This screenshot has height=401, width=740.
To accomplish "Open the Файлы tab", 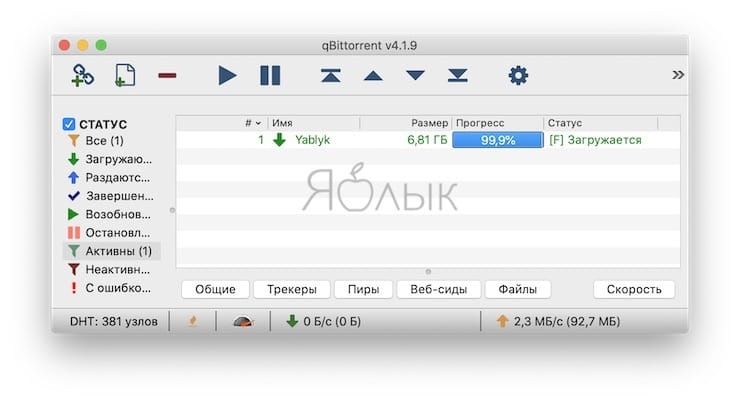I will pos(518,289).
